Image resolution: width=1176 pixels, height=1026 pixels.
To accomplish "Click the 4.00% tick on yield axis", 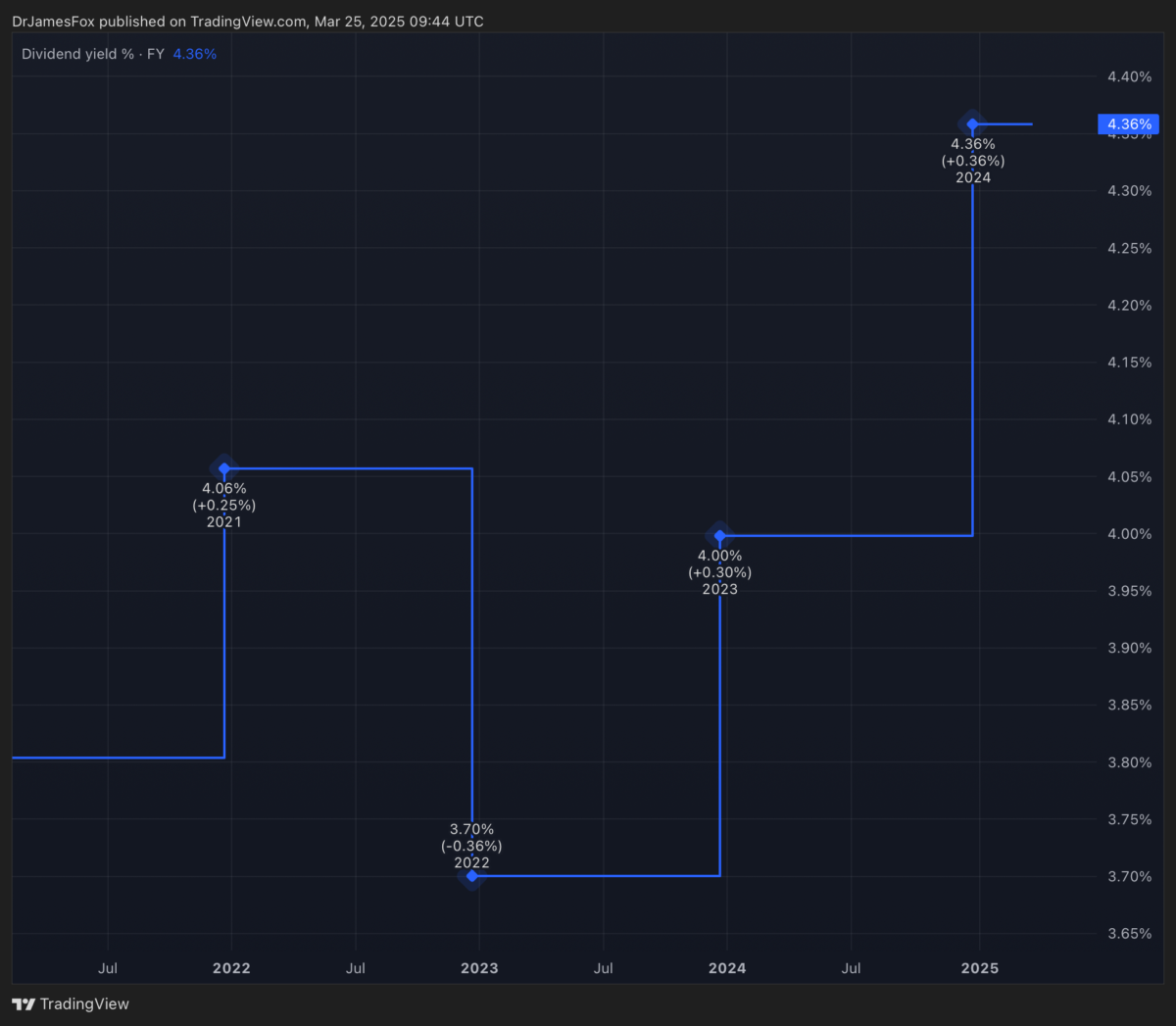I will [x=1129, y=534].
